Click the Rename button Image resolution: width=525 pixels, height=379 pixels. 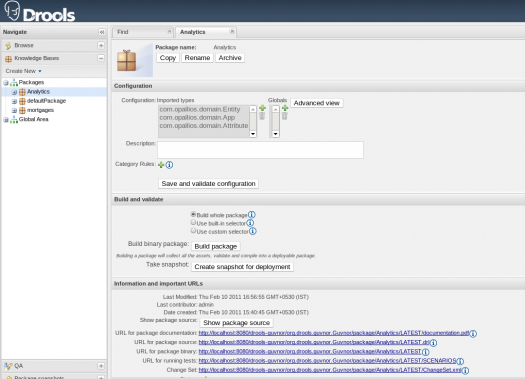(x=197, y=58)
